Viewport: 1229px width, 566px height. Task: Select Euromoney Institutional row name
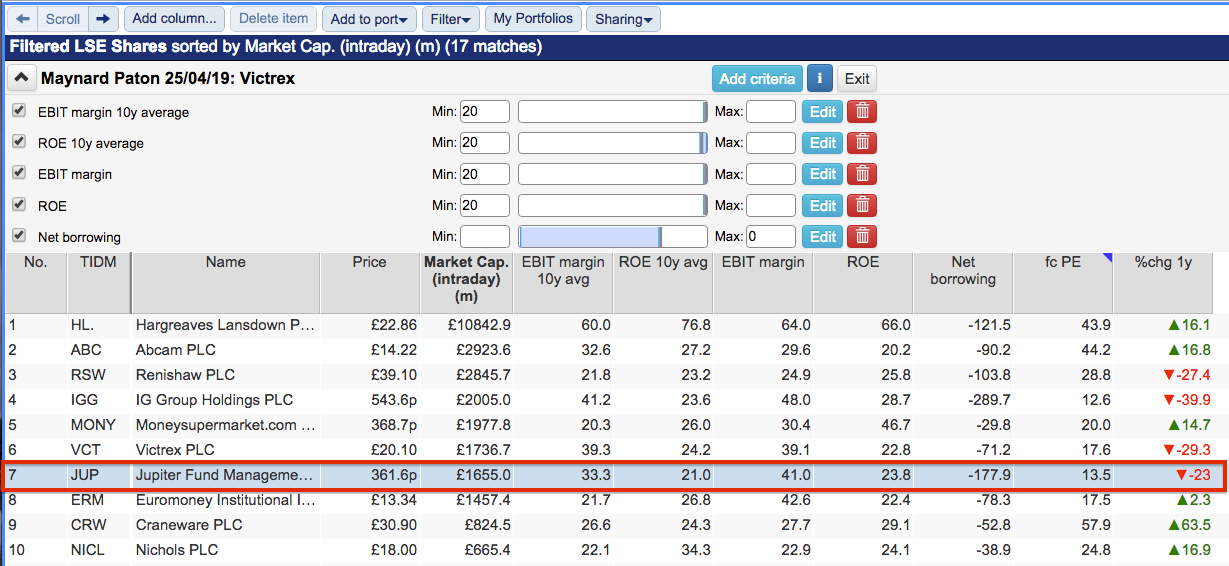[225, 500]
